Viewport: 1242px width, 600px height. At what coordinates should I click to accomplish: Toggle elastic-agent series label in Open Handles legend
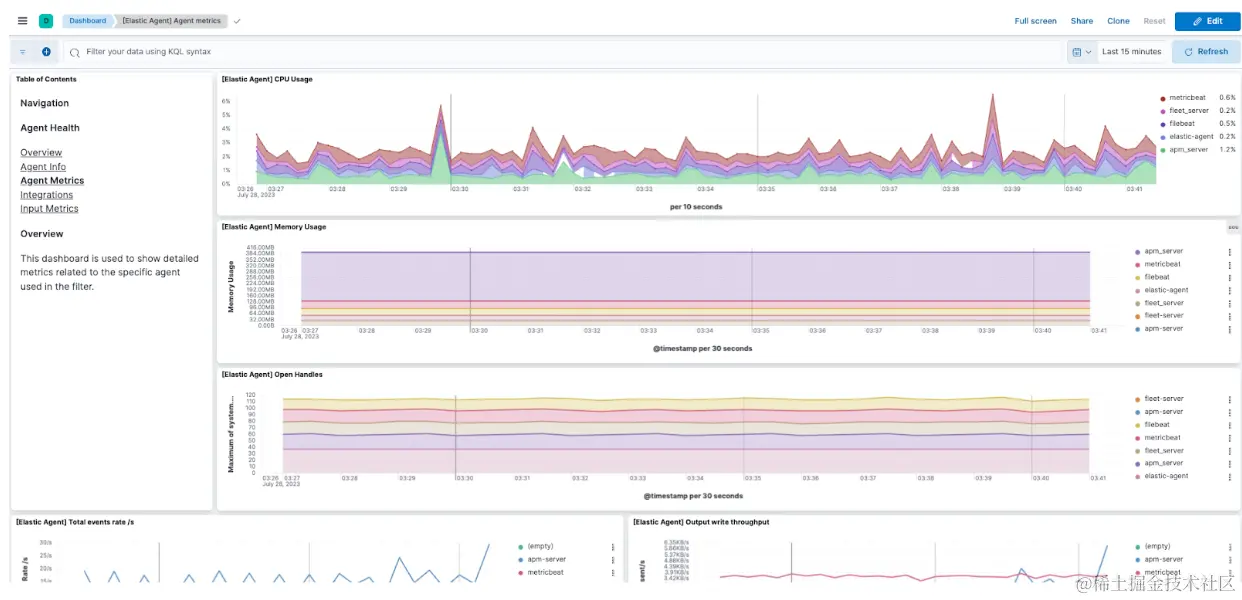pyautogui.click(x=1166, y=476)
